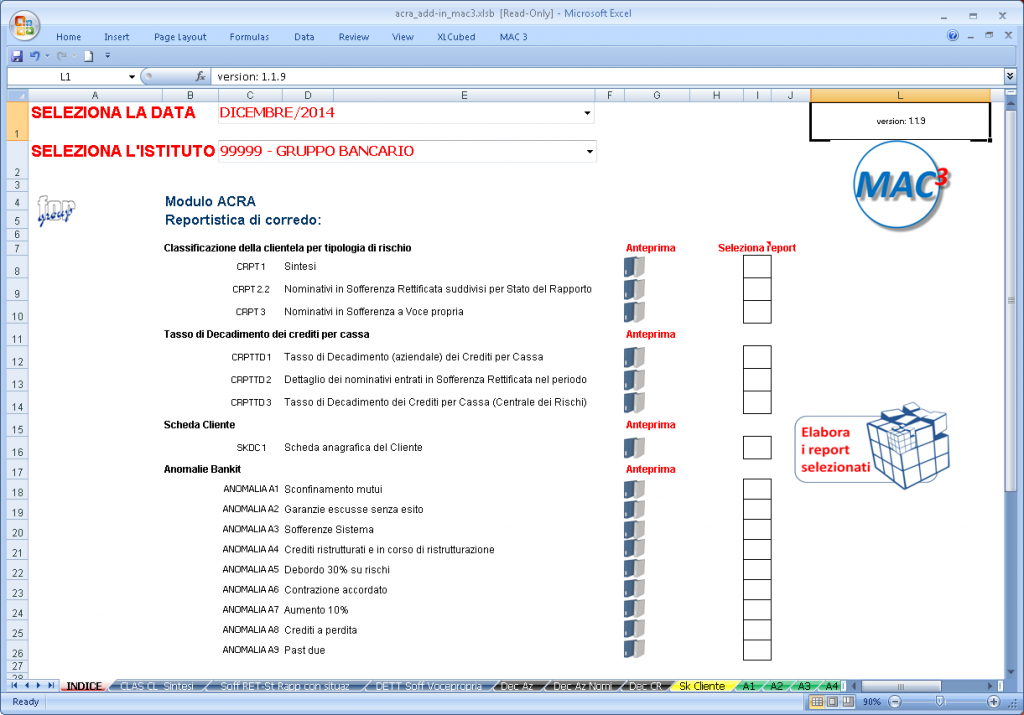Preview Anomalia A8 Crediti a perdita icon

tap(634, 630)
